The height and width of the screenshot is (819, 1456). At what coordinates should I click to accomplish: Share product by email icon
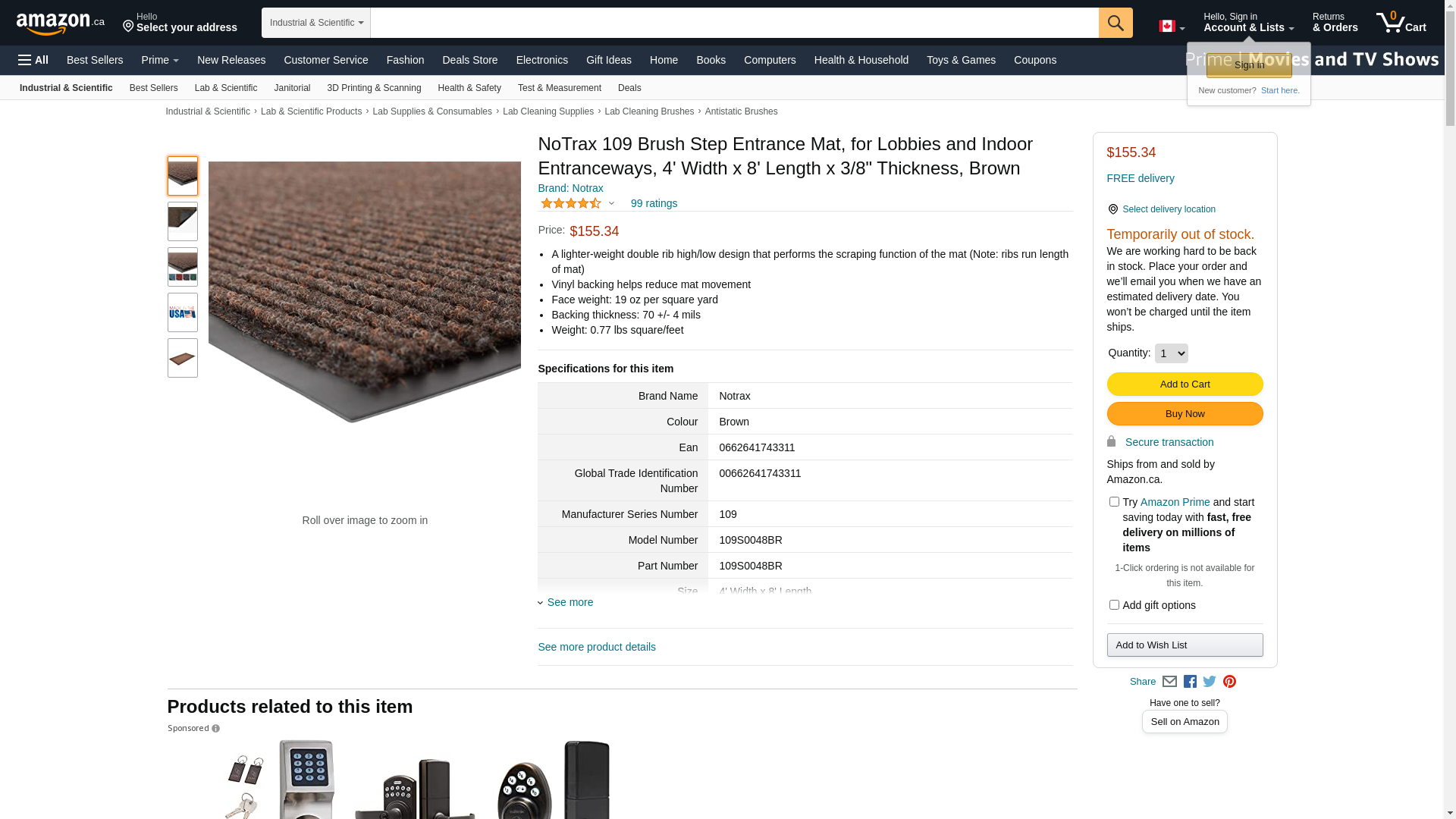tap(1169, 682)
